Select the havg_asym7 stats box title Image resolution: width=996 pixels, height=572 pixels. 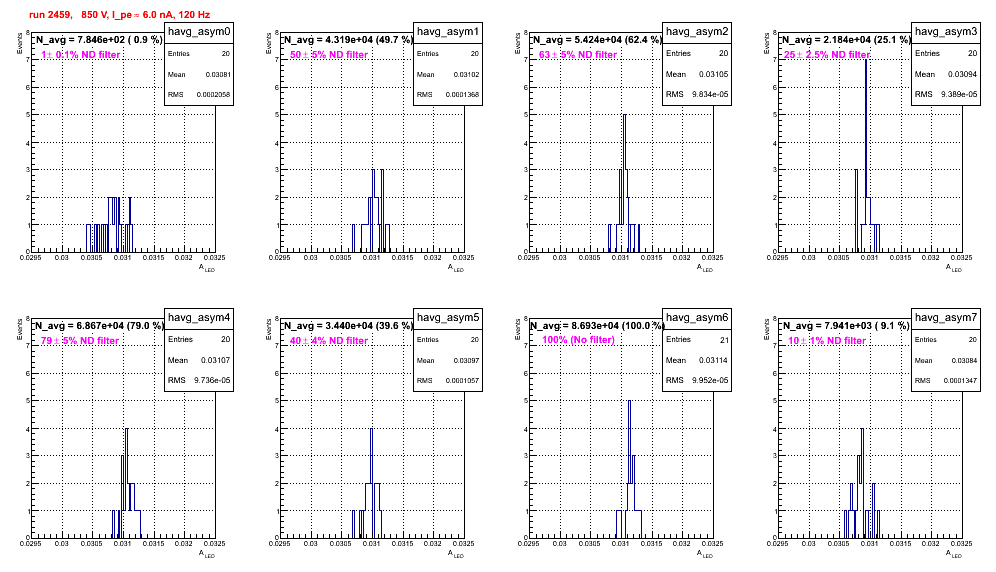pos(946,318)
